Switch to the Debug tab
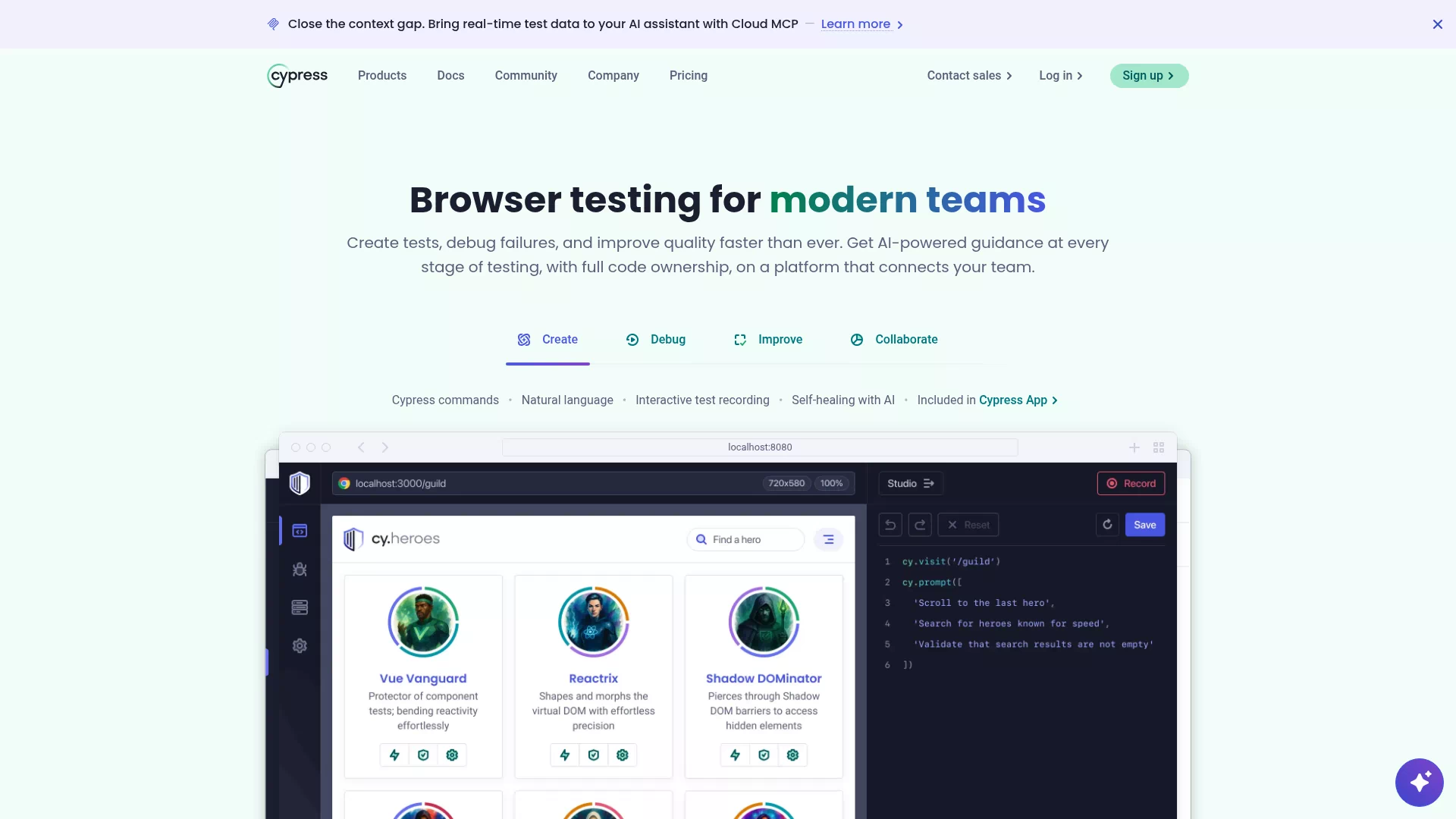This screenshot has width=1456, height=819. 655,340
